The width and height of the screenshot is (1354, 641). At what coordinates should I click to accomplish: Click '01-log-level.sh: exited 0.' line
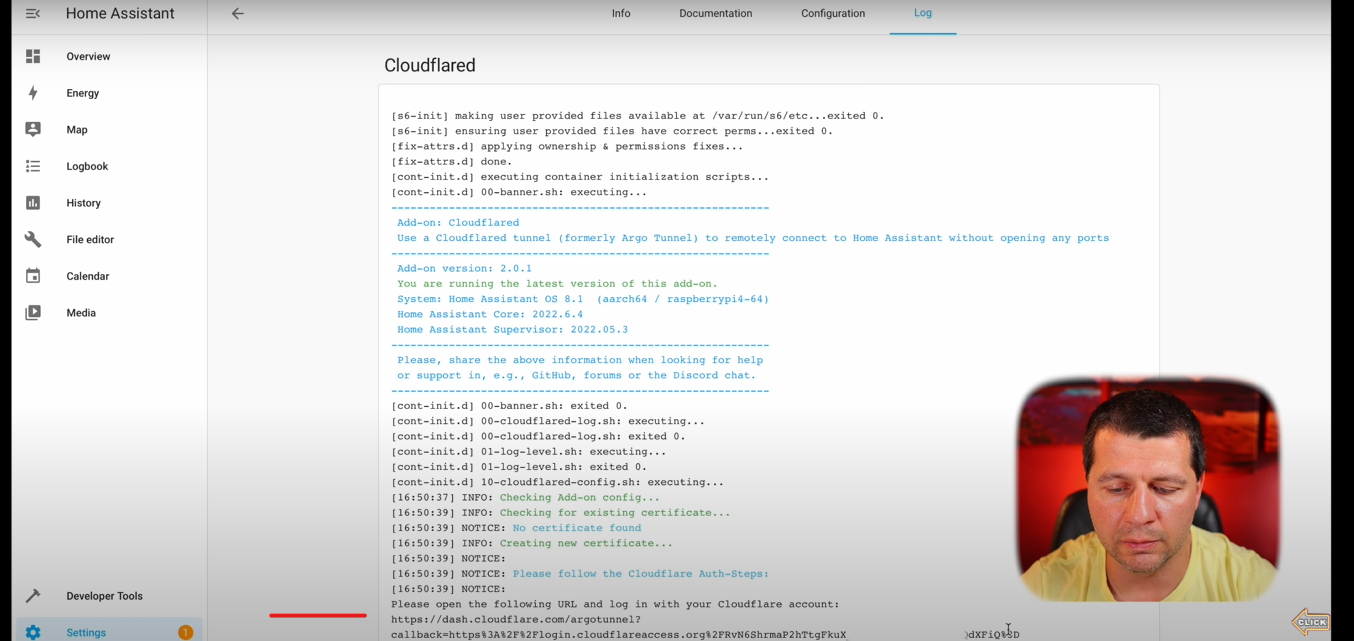click(x=519, y=467)
